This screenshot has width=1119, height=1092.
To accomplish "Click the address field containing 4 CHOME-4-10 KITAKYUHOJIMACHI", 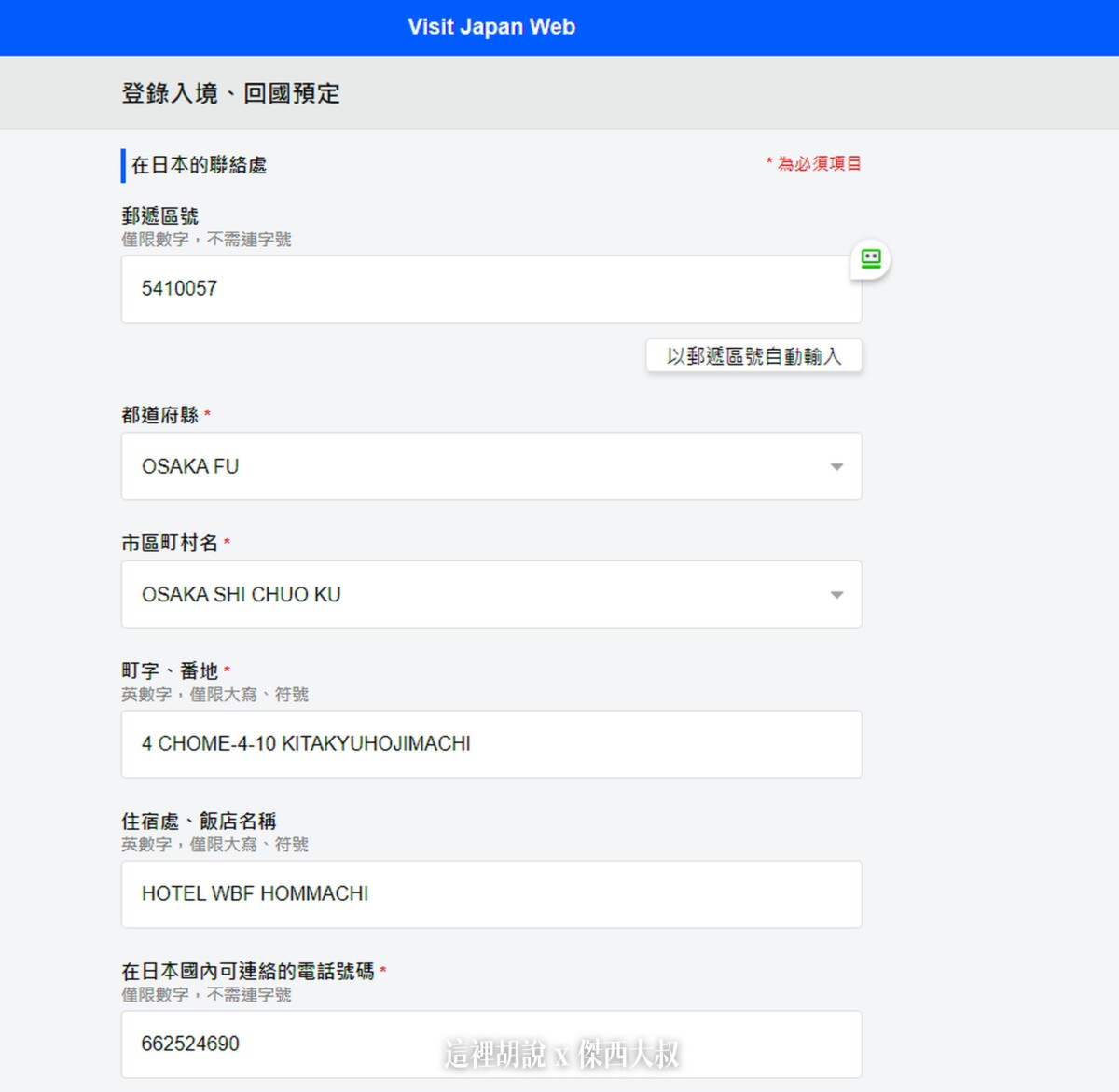I will 491,744.
